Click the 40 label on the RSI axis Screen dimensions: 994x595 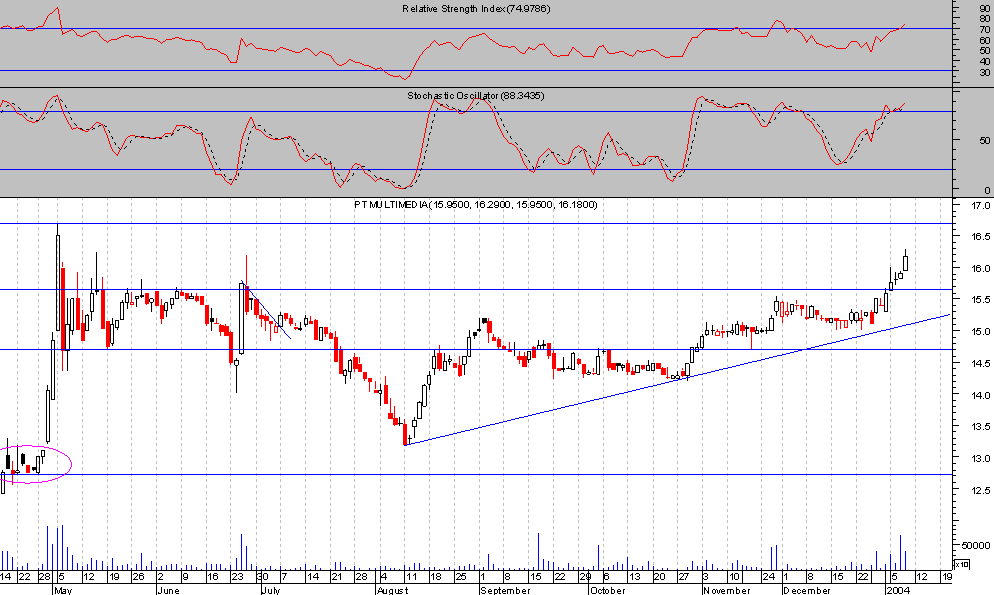click(984, 61)
